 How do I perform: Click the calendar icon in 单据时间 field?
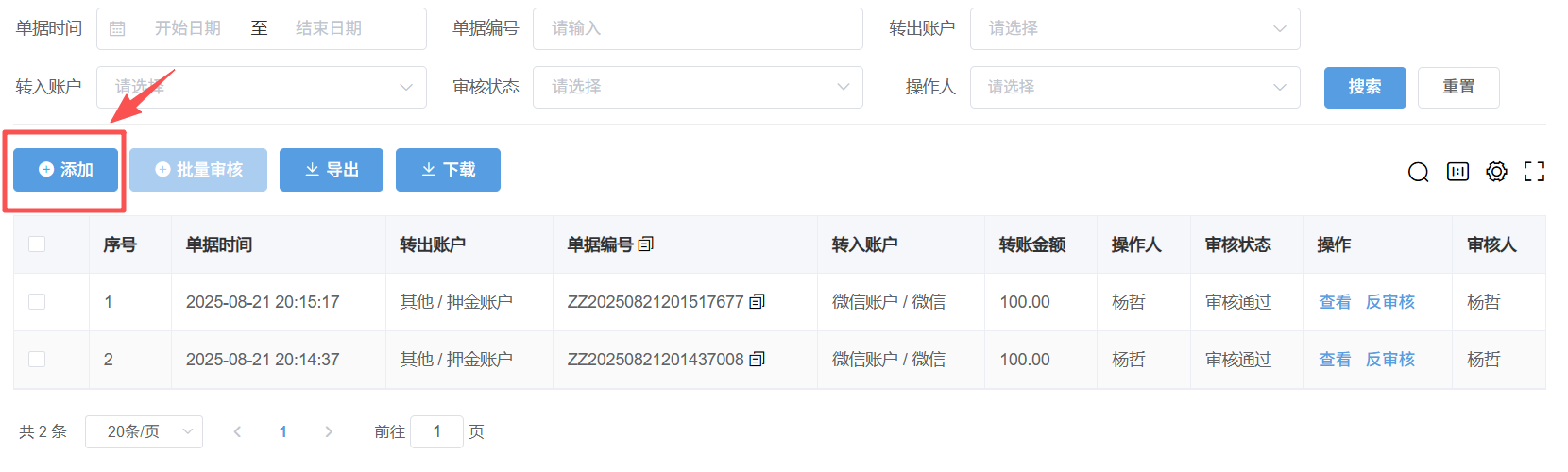[x=117, y=29]
